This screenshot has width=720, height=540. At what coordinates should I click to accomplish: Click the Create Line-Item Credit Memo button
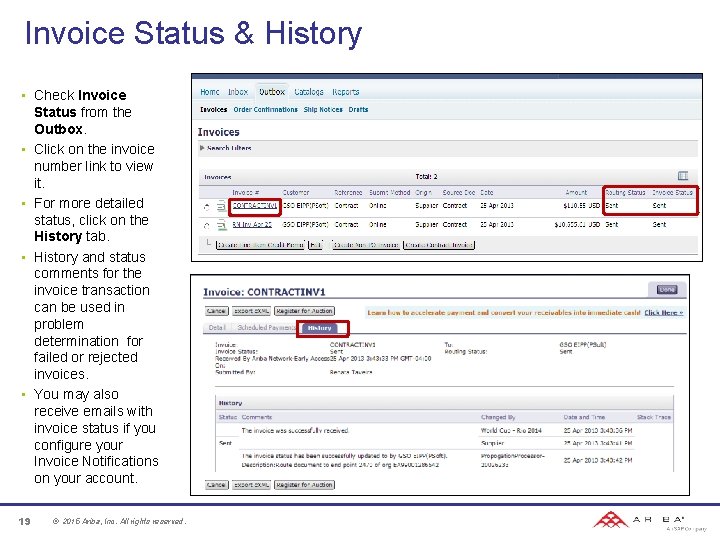pos(260,245)
